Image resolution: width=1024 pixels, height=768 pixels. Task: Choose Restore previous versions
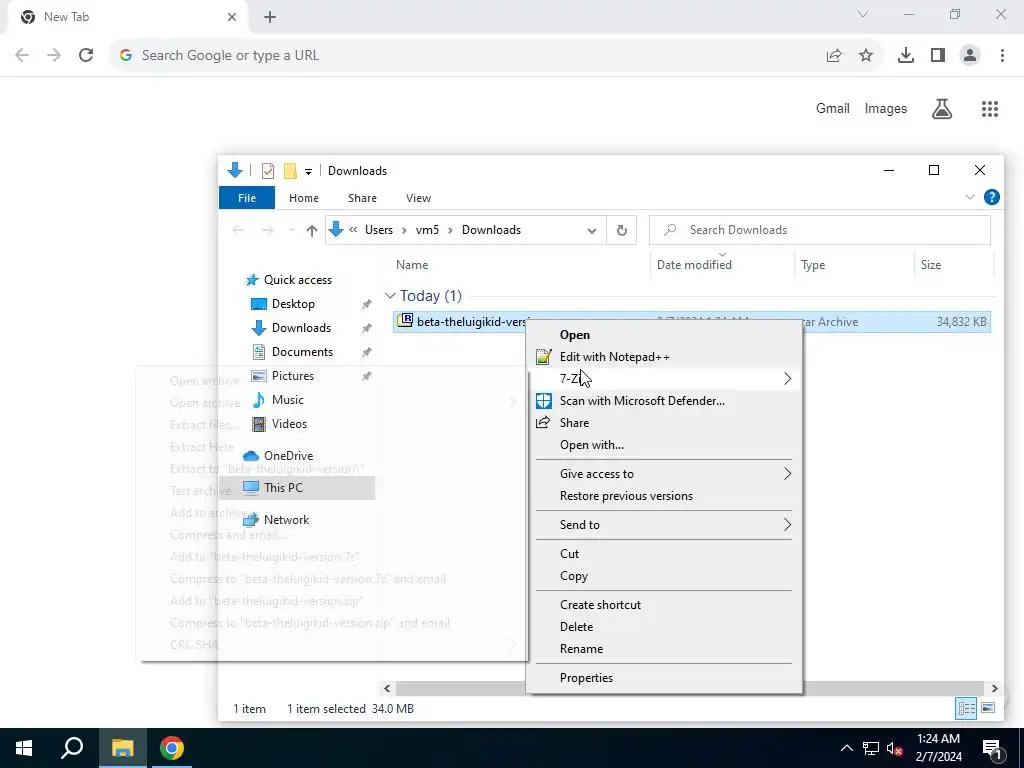click(664, 496)
